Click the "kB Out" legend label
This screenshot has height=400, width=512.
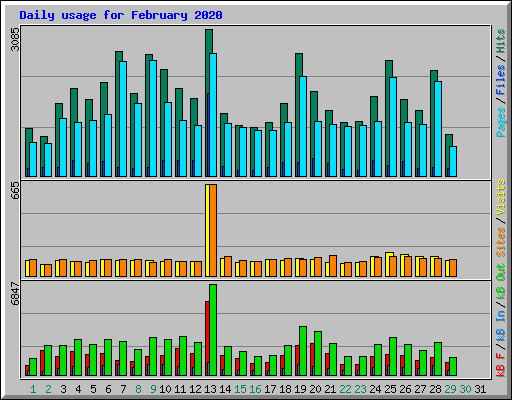[x=500, y=283]
